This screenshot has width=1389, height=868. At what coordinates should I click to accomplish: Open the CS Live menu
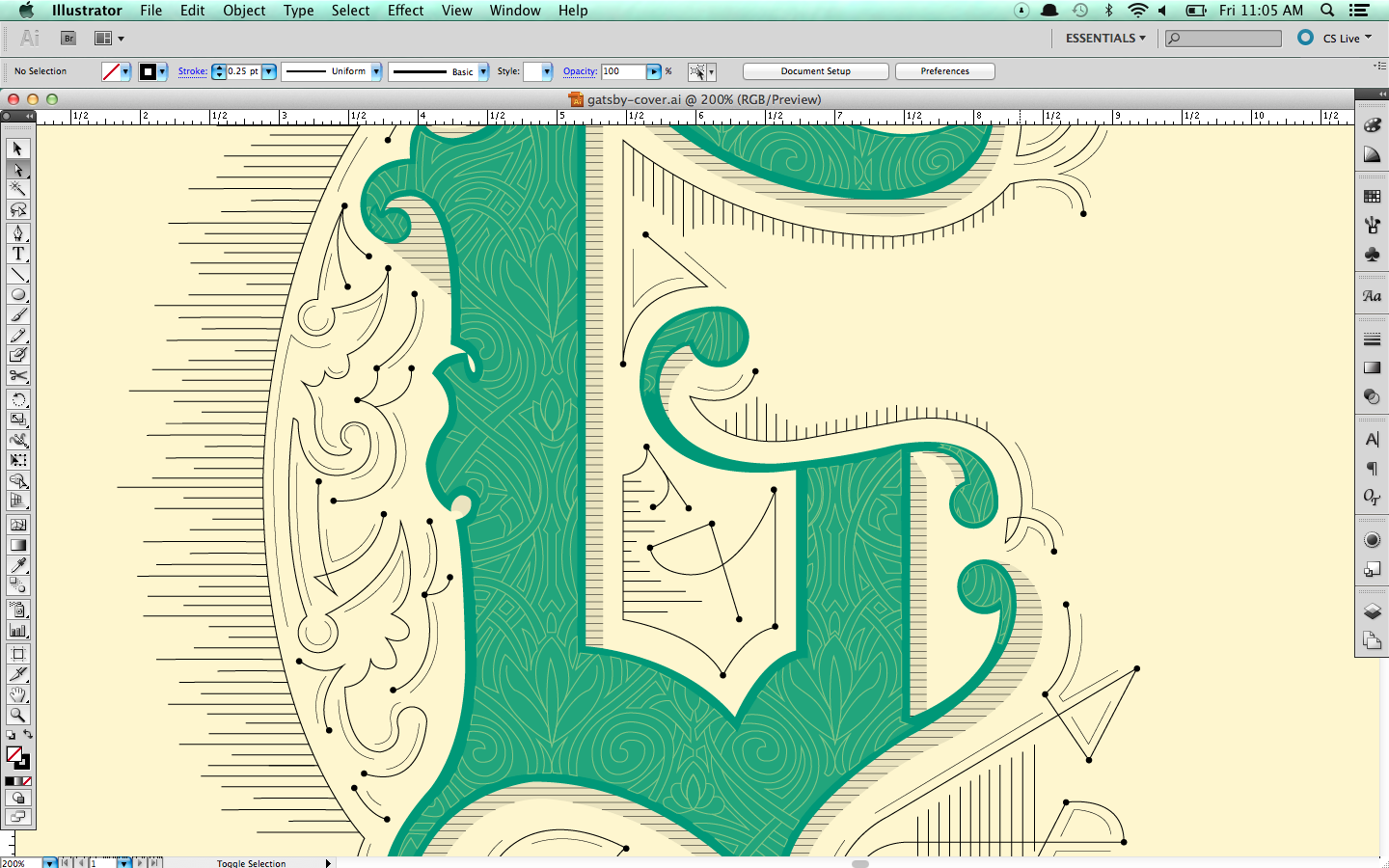tap(1347, 39)
